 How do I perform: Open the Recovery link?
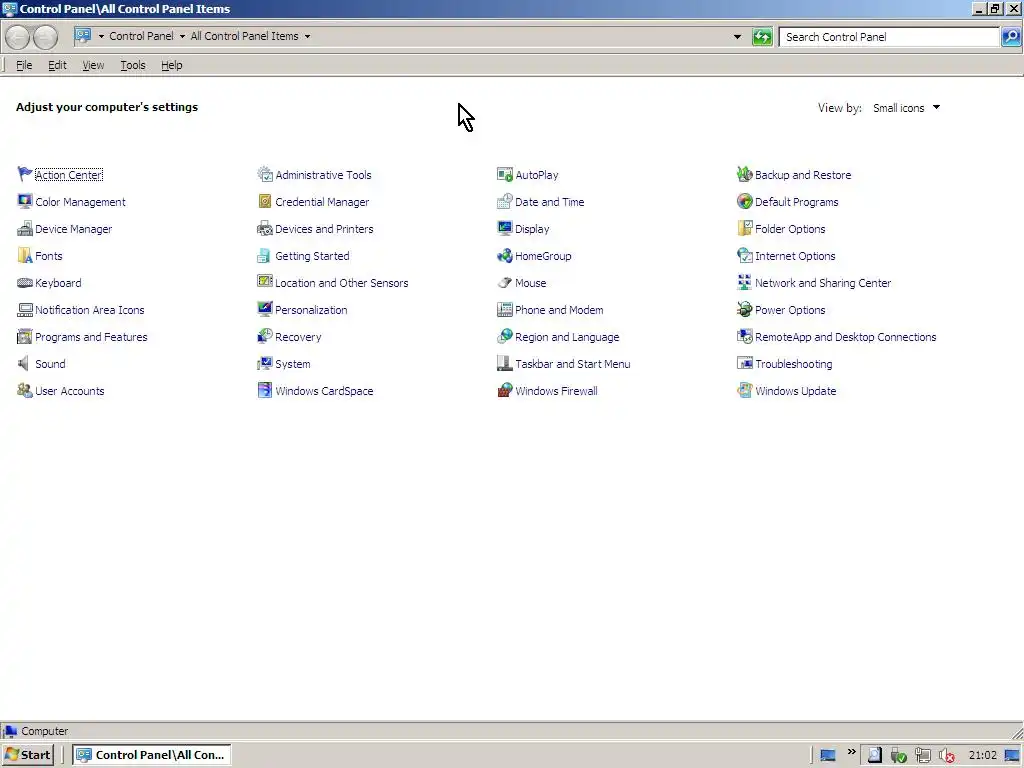tap(298, 337)
